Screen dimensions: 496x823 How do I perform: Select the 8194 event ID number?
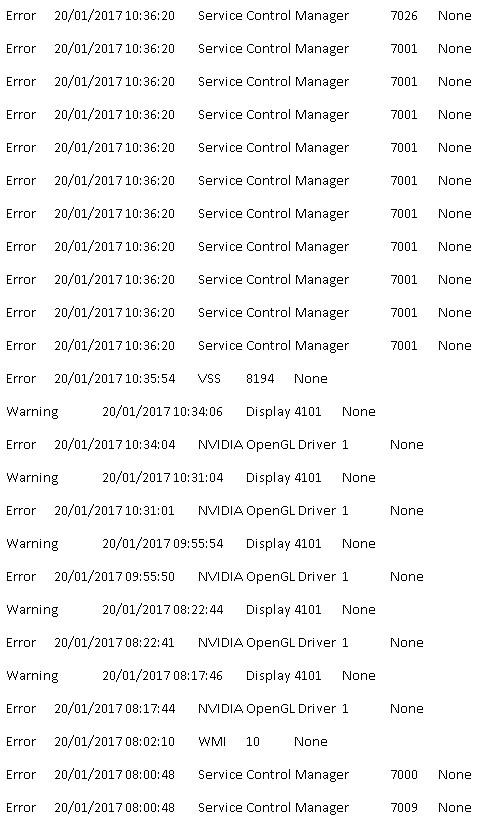tap(260, 378)
